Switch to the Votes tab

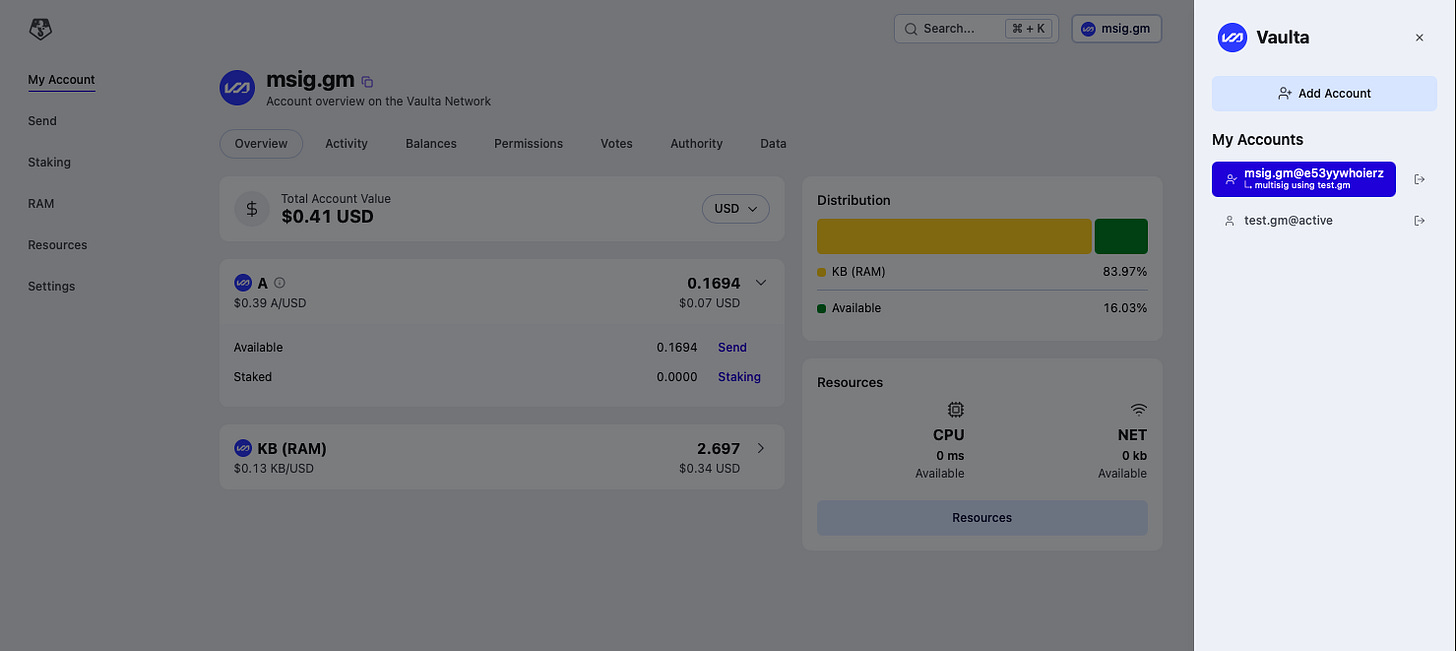point(617,143)
